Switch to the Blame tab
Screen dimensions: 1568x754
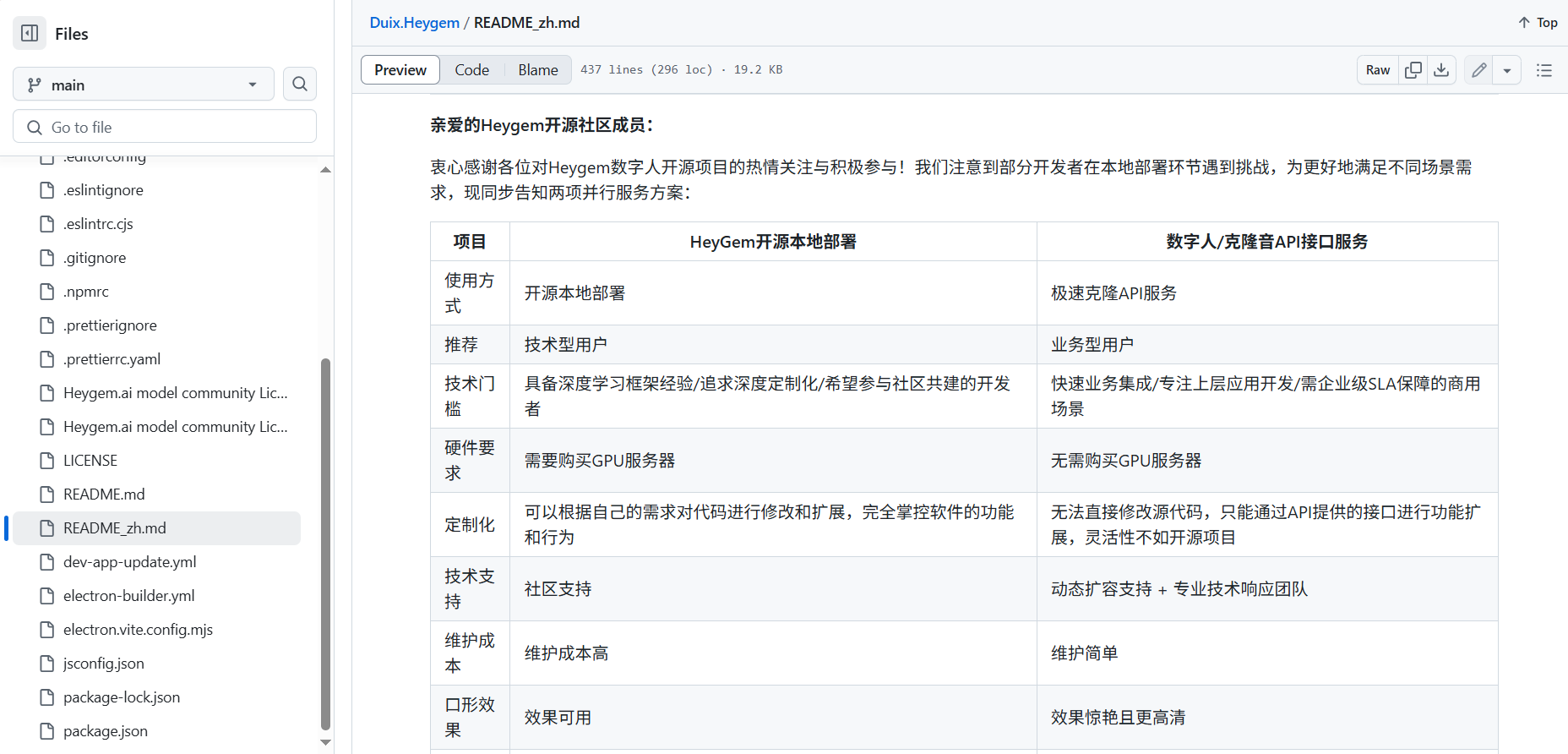(x=538, y=69)
